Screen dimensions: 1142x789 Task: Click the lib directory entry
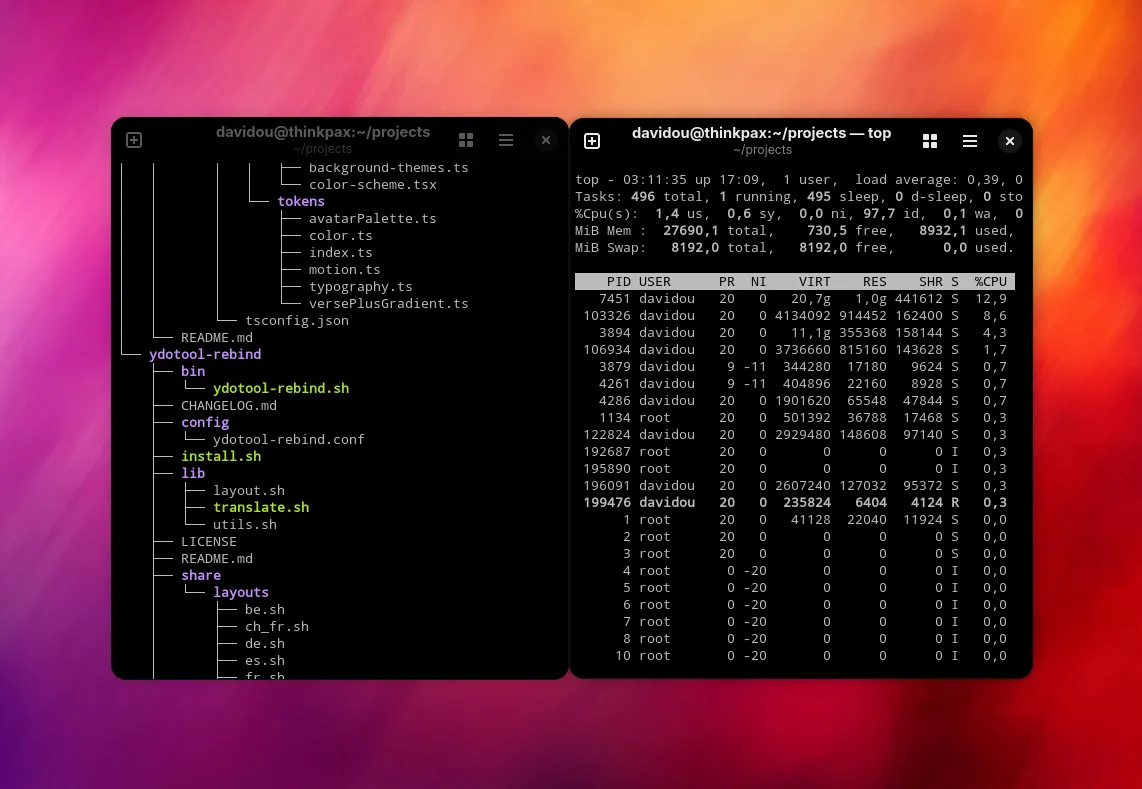193,473
